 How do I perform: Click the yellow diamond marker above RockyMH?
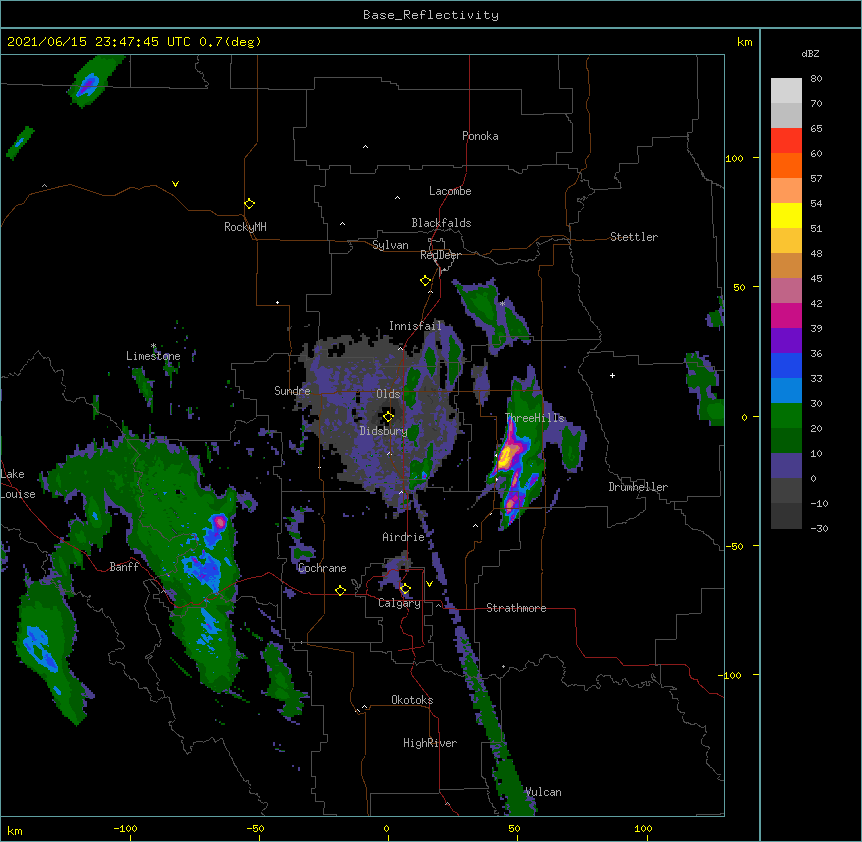(249, 204)
